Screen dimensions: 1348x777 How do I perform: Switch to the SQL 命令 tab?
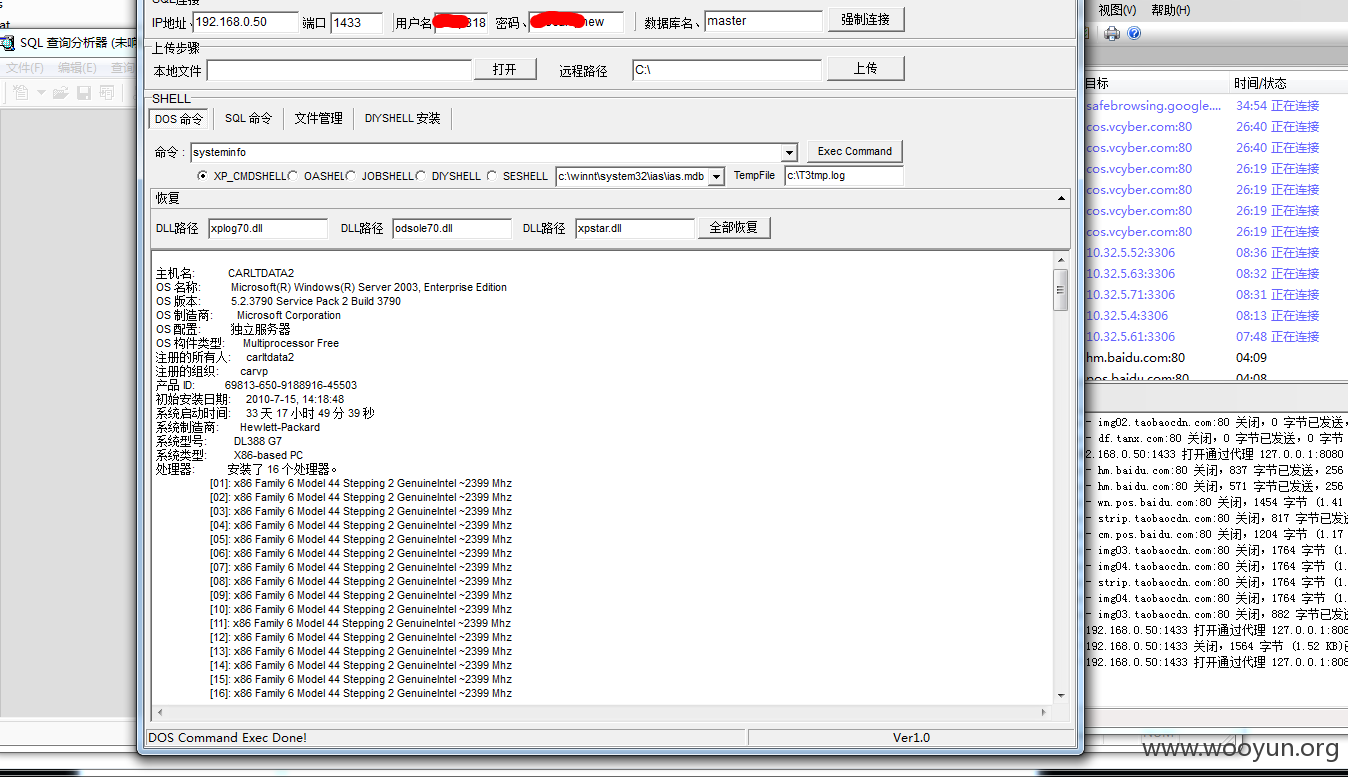[x=248, y=118]
